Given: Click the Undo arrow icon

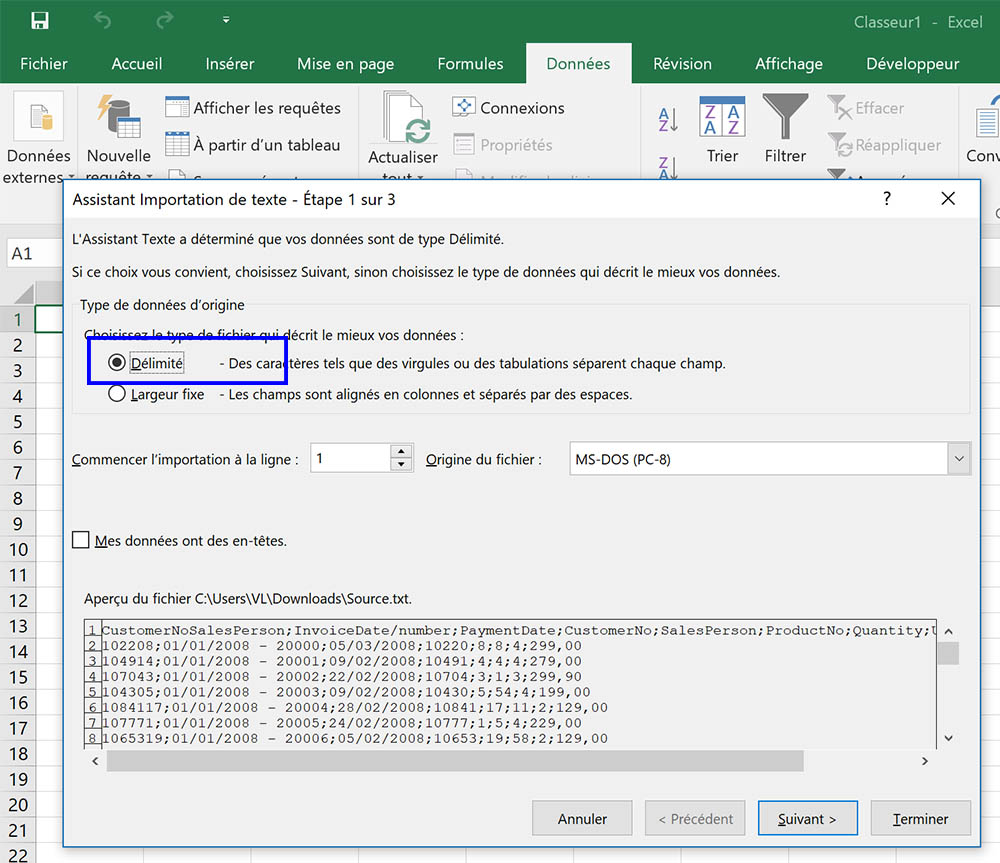Looking at the screenshot, I should [103, 21].
